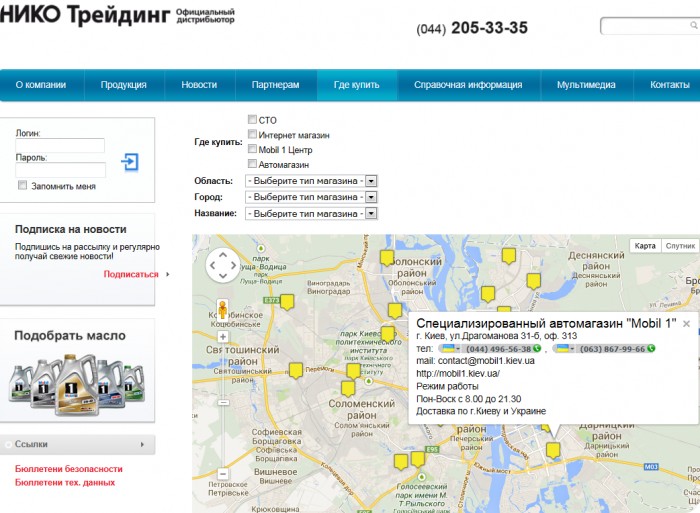
Task: Select the Где купить menu item
Action: point(357,85)
